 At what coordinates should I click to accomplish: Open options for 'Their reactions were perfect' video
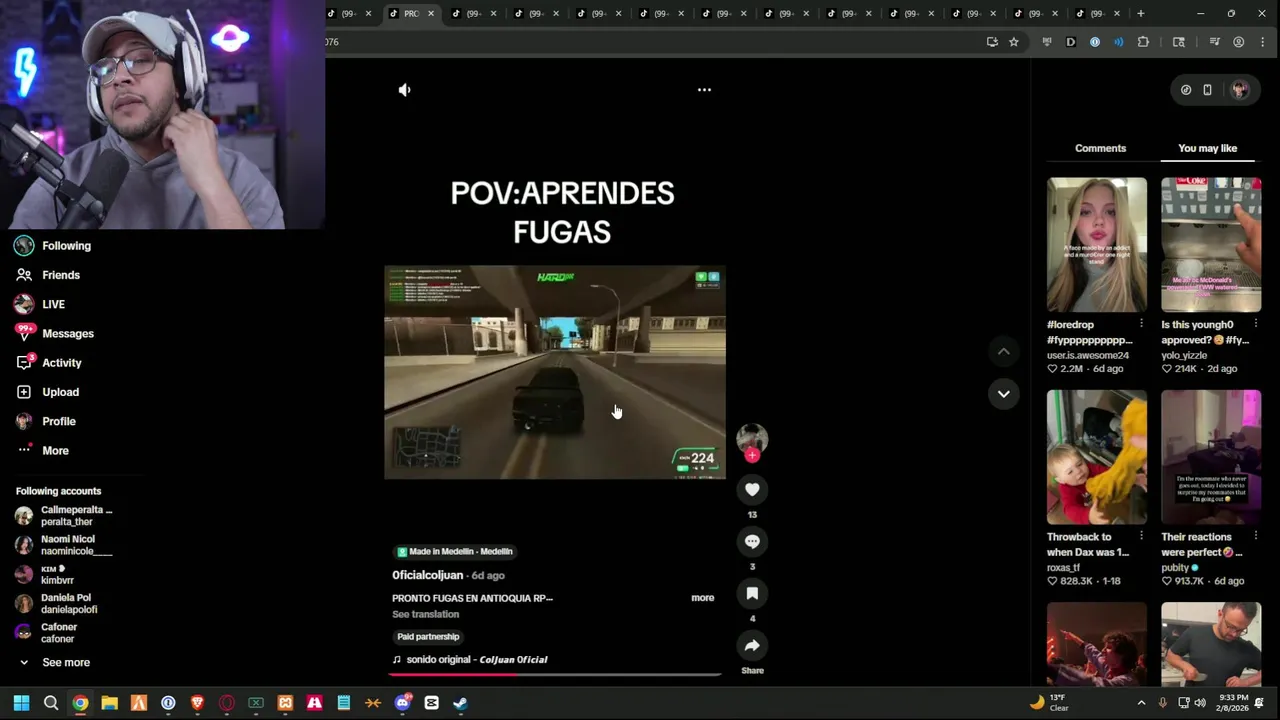click(1256, 536)
